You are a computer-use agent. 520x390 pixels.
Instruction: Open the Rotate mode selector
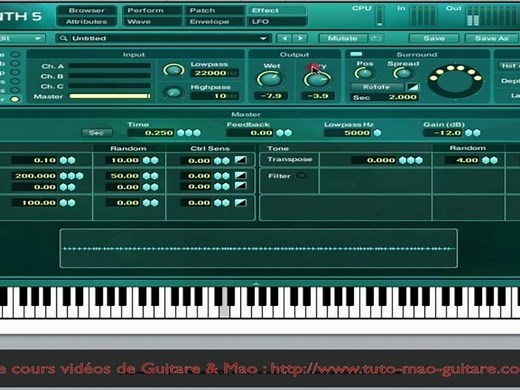pos(377,87)
